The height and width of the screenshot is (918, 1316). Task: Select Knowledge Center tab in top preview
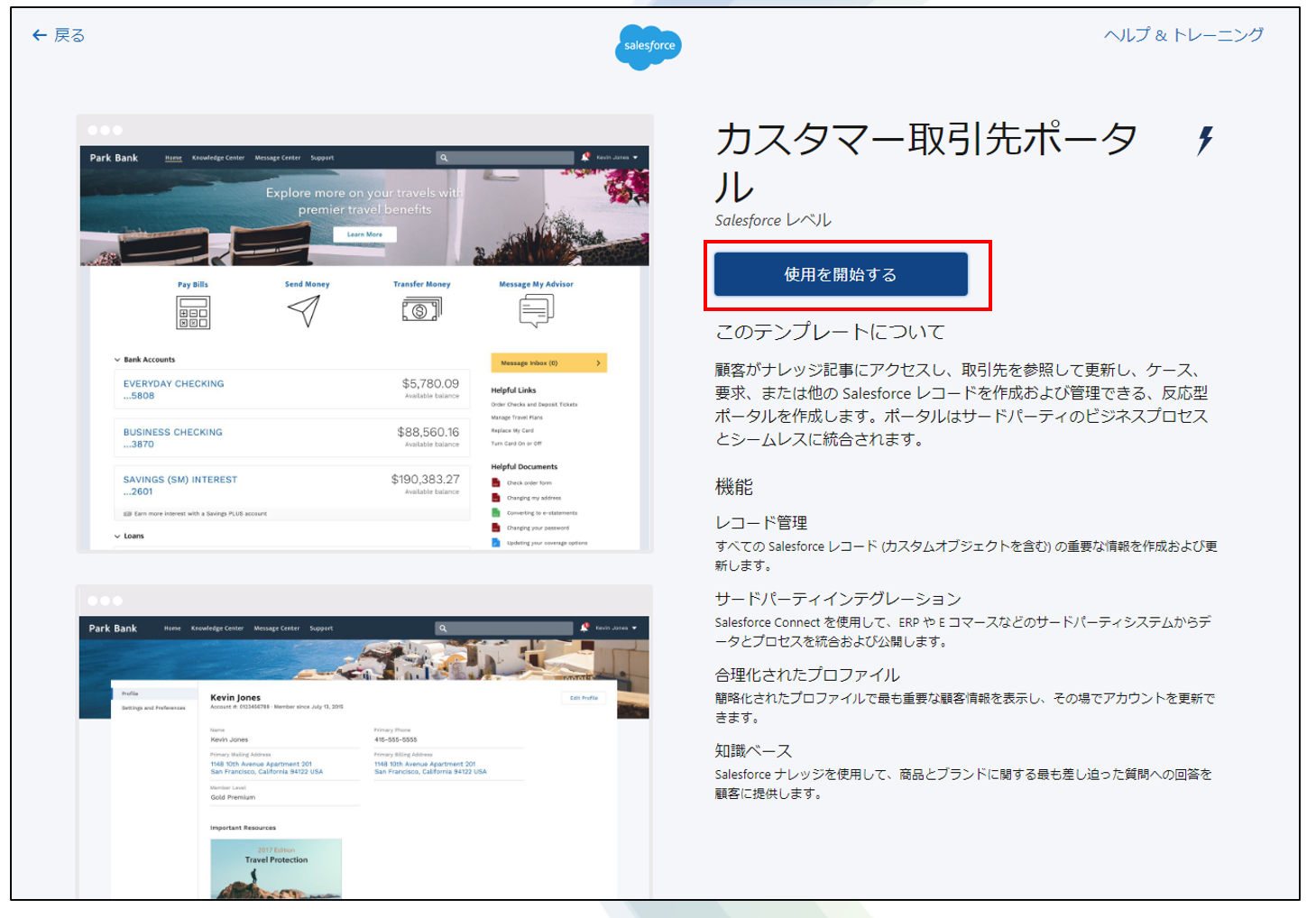point(217,158)
